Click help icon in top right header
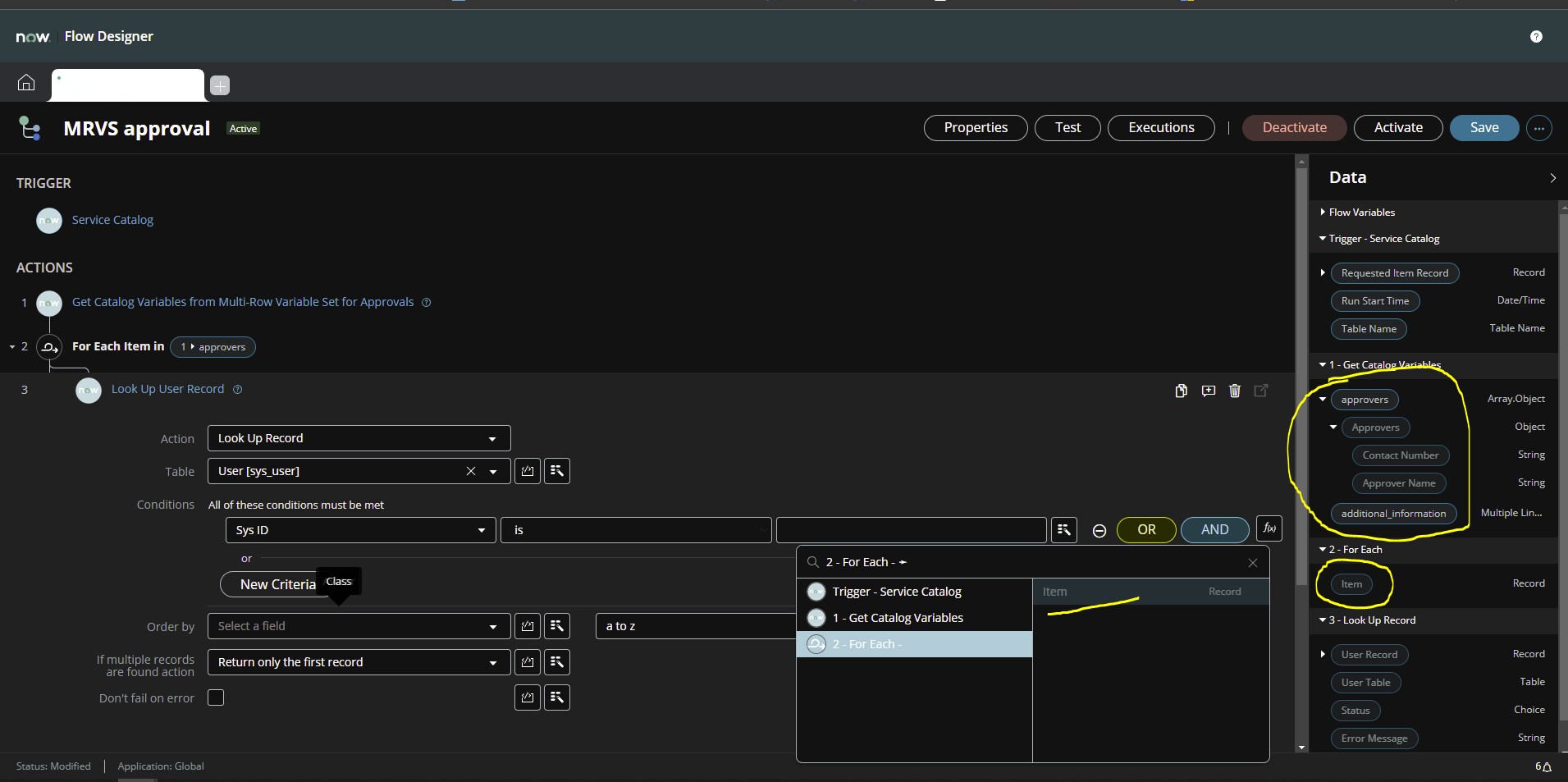The image size is (1568, 782). [x=1536, y=36]
